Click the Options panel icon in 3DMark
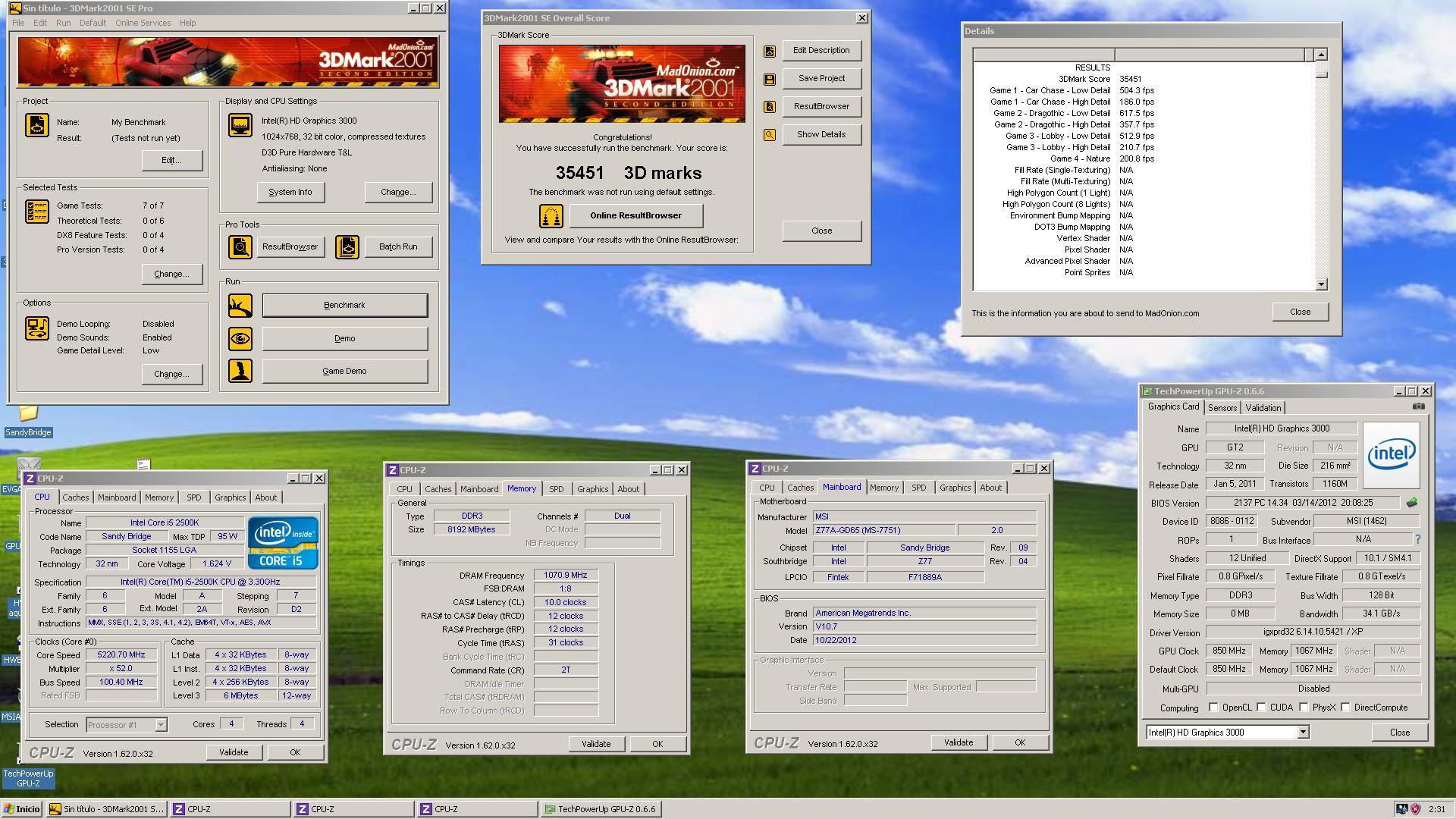1456x819 pixels. coord(37,328)
